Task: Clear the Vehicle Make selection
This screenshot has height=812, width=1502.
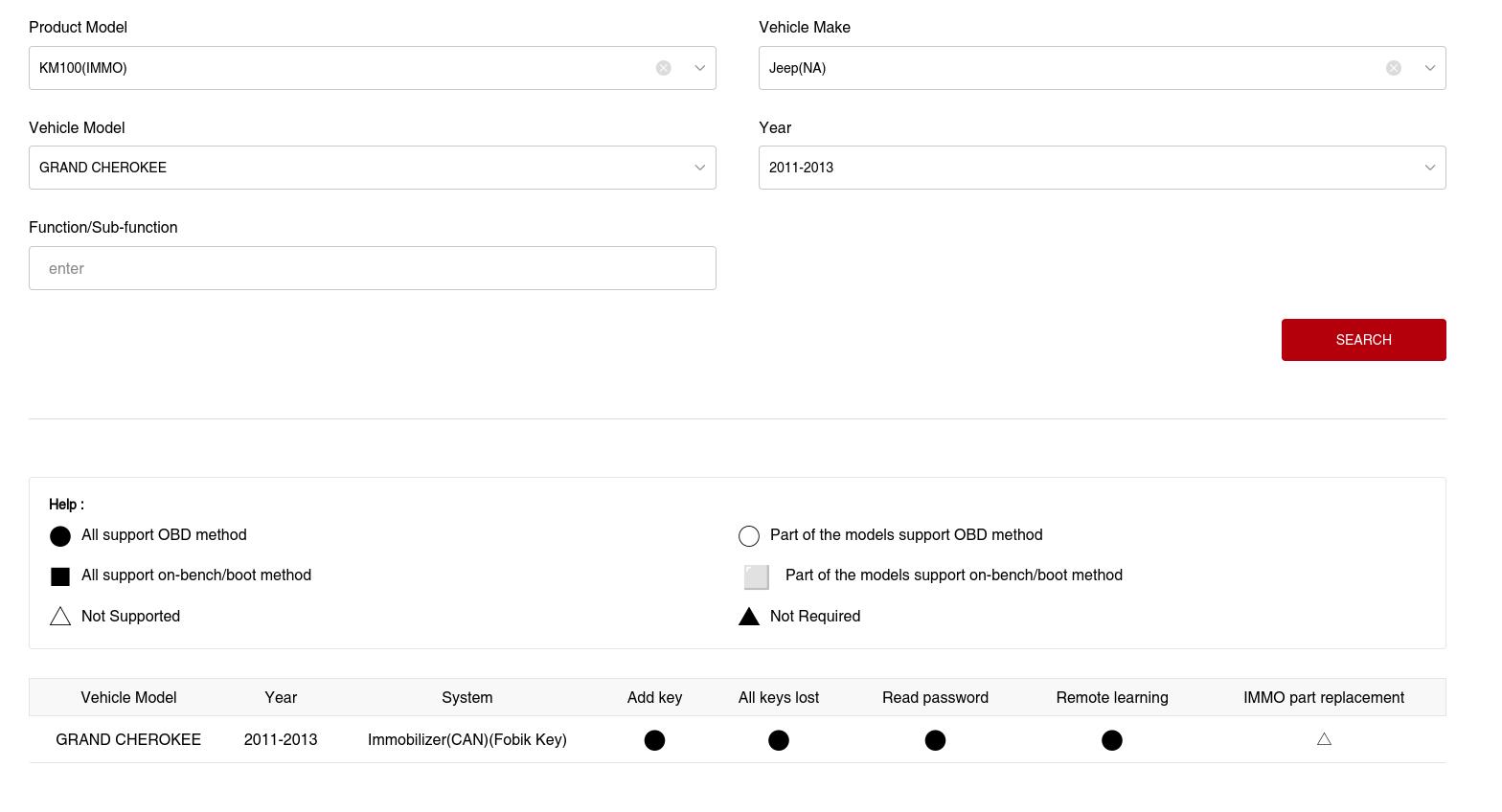Action: point(1394,68)
